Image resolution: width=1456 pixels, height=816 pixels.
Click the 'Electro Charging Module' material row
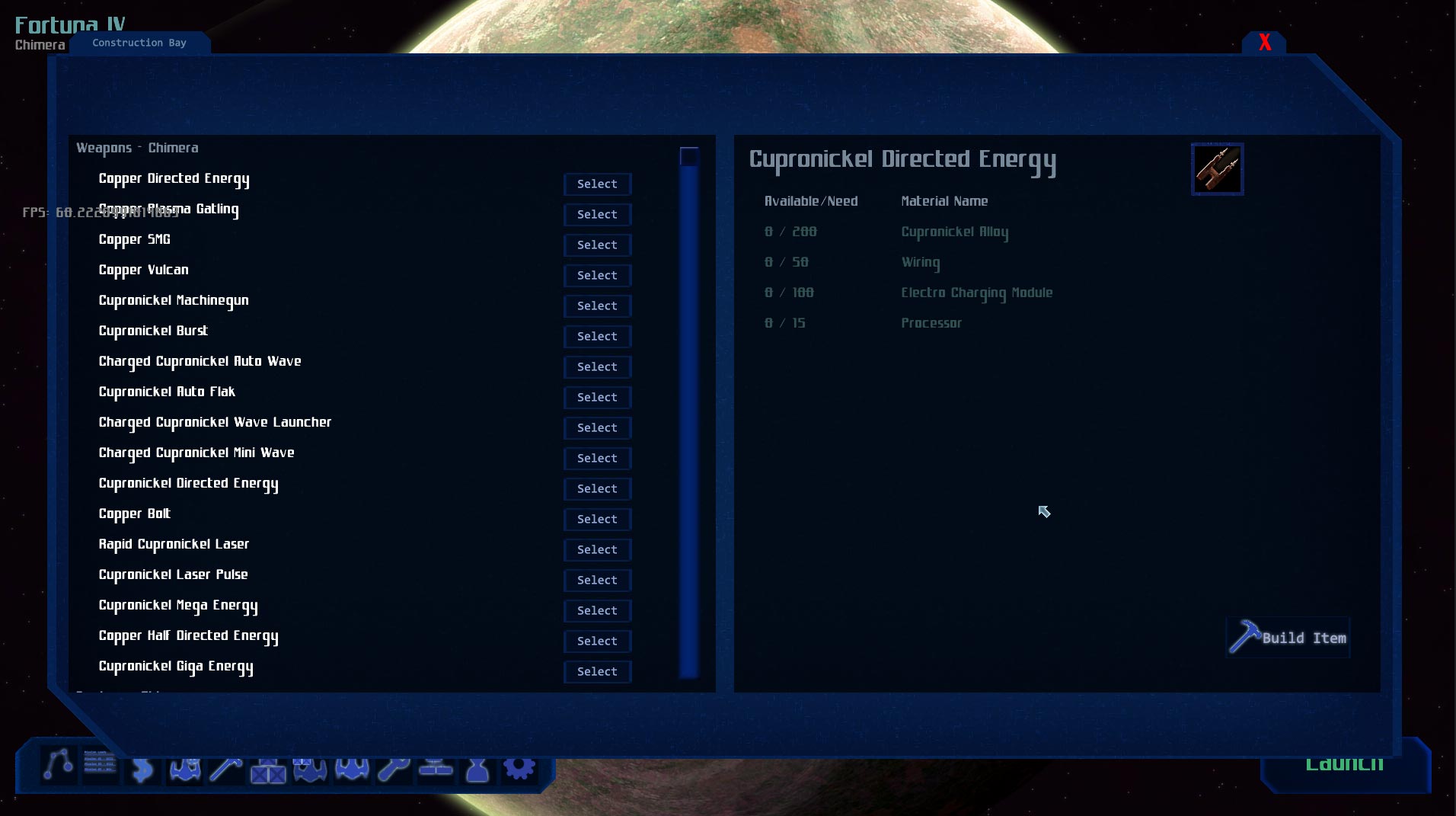click(x=977, y=293)
